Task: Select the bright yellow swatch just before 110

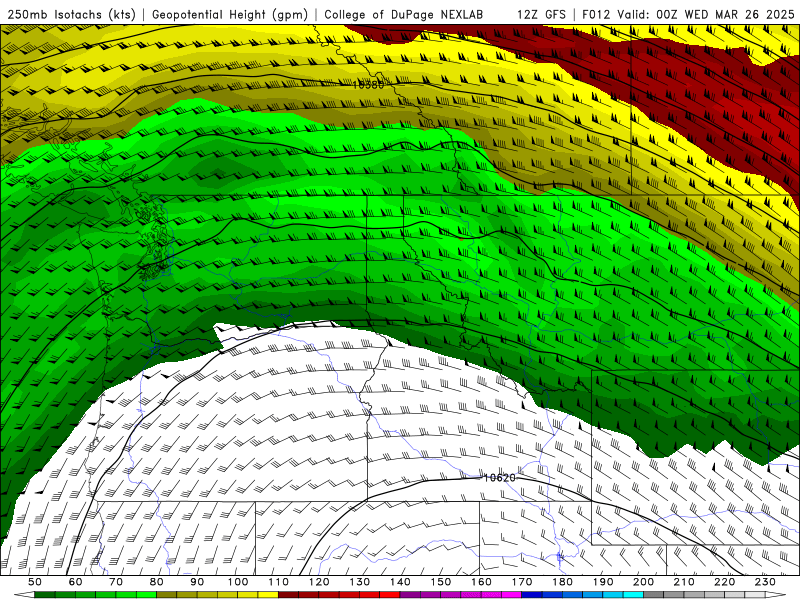Action: [268, 594]
